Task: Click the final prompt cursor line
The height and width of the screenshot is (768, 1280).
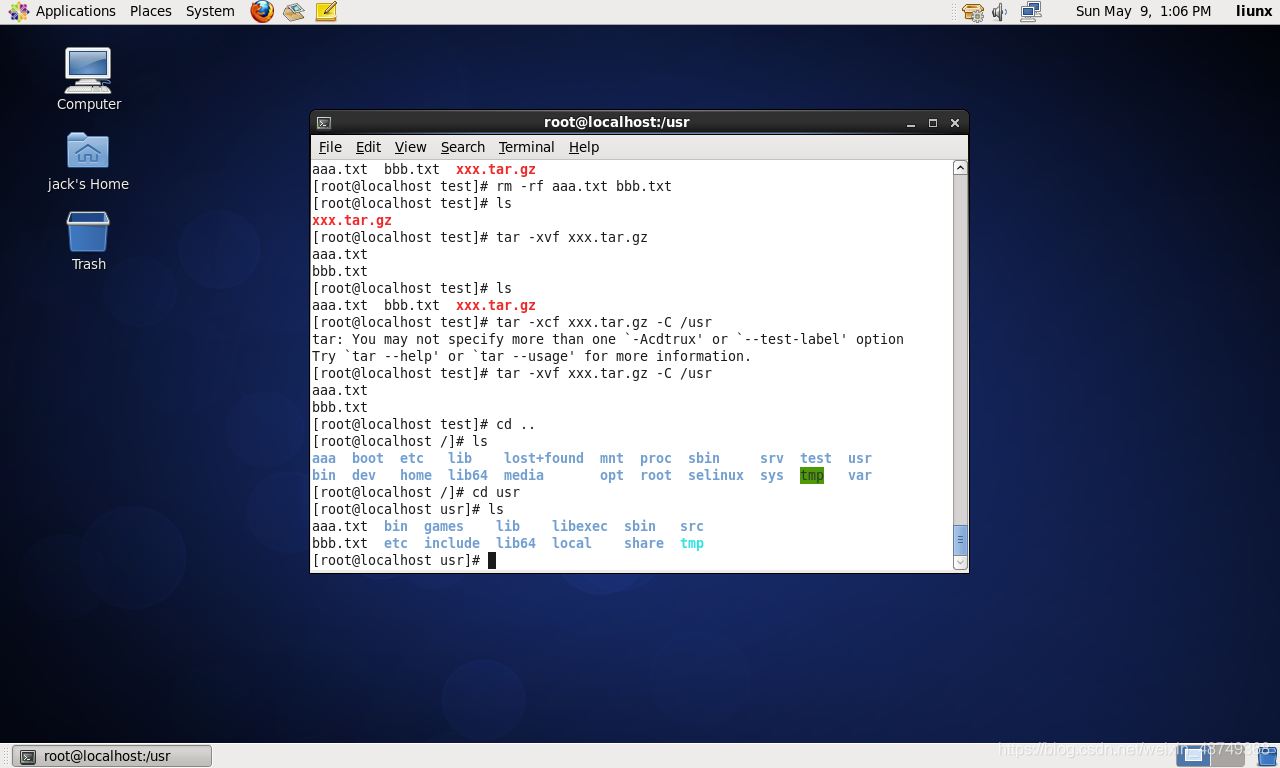Action: point(404,560)
